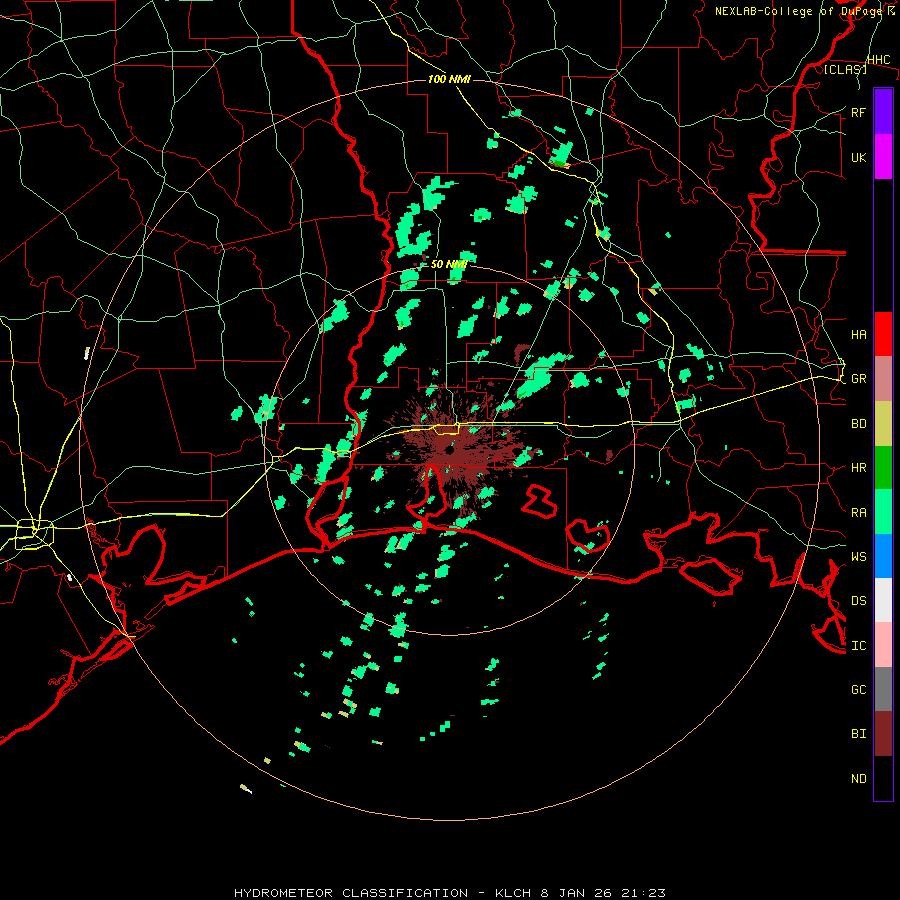This screenshot has height=900, width=900.
Task: Click the UK legend label
Action: (858, 157)
